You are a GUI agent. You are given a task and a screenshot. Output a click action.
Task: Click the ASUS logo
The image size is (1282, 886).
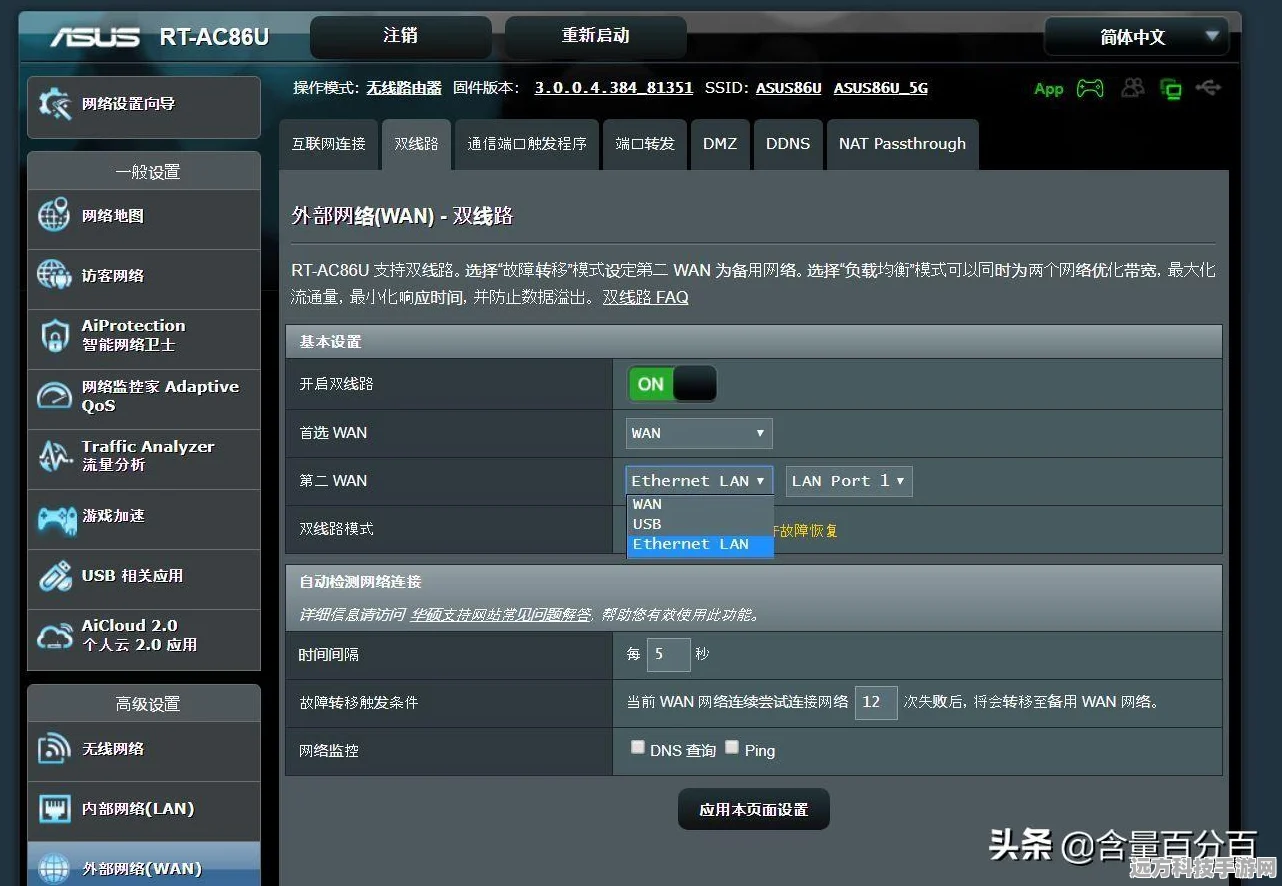pyautogui.click(x=96, y=37)
